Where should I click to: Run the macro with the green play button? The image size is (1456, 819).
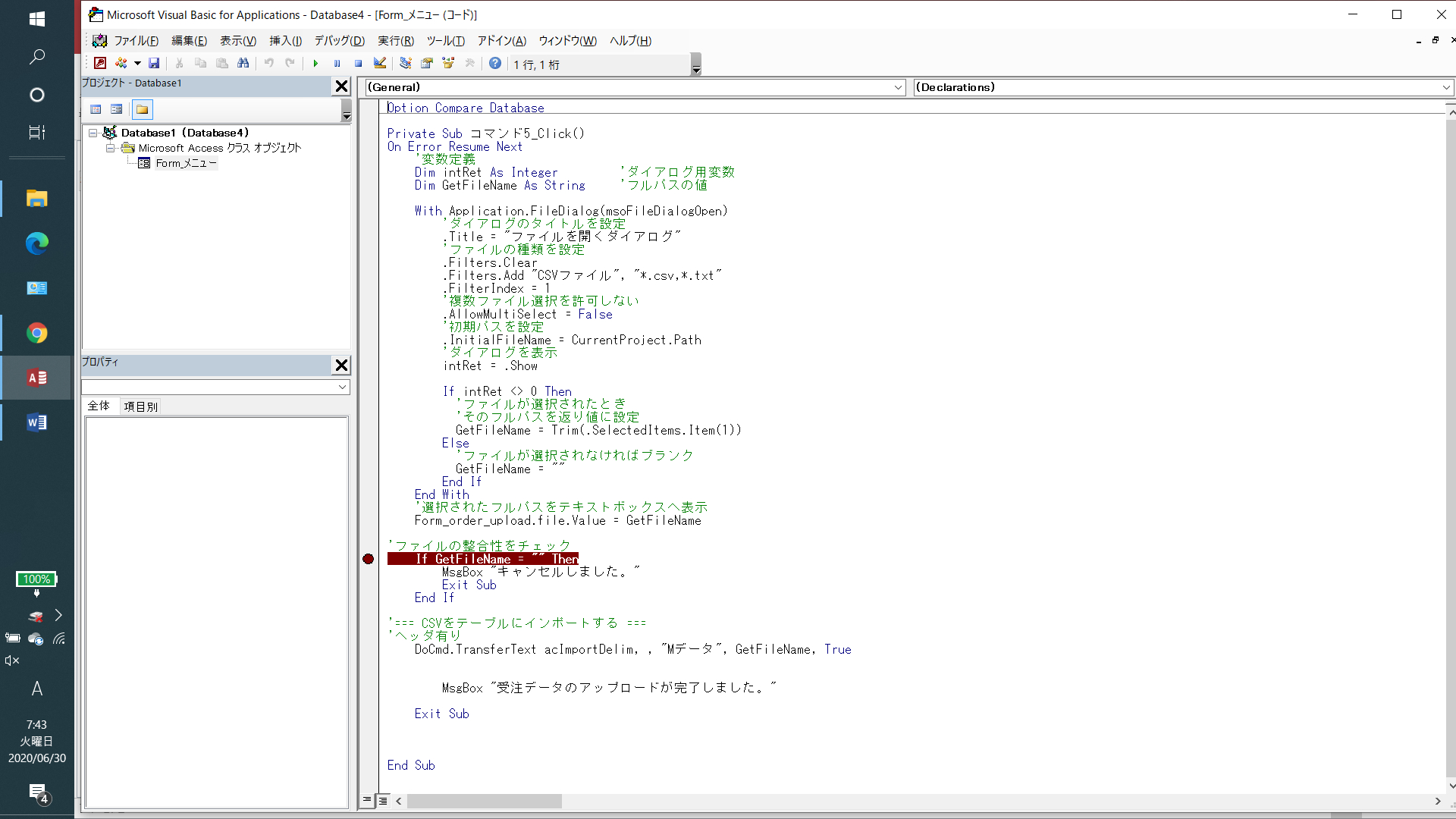coord(315,64)
